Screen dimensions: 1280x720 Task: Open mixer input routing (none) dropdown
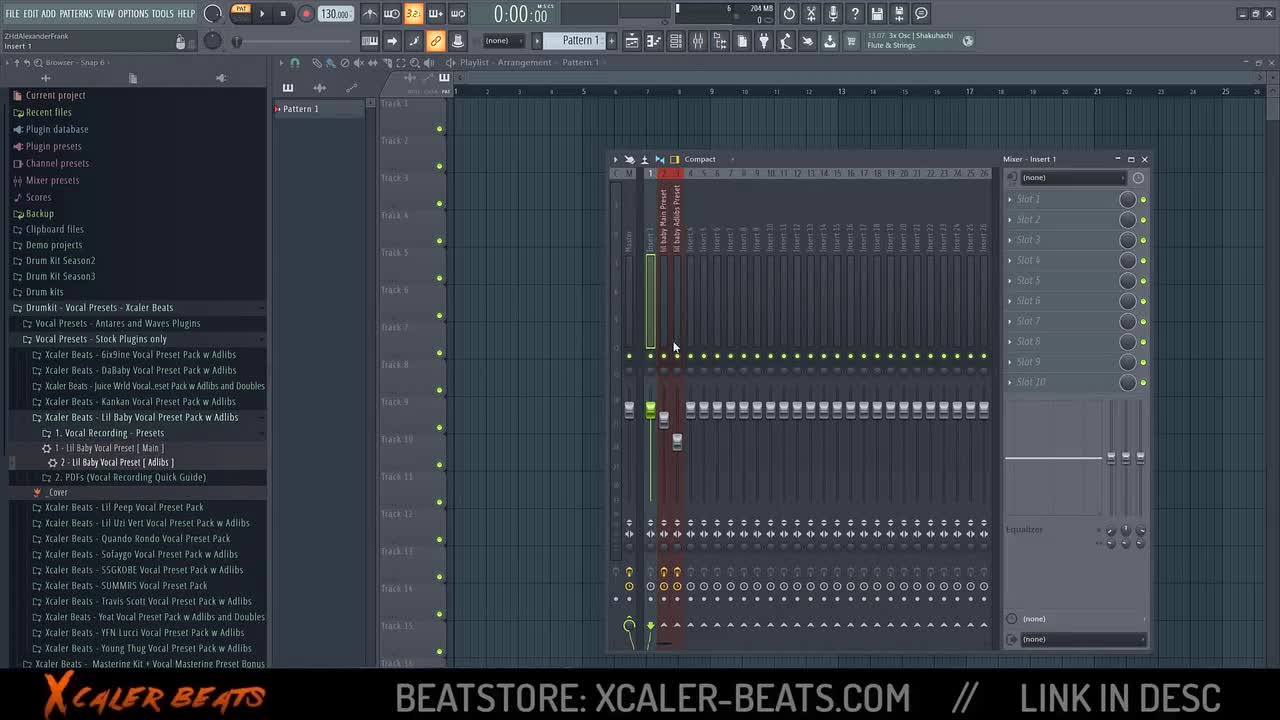[1073, 178]
